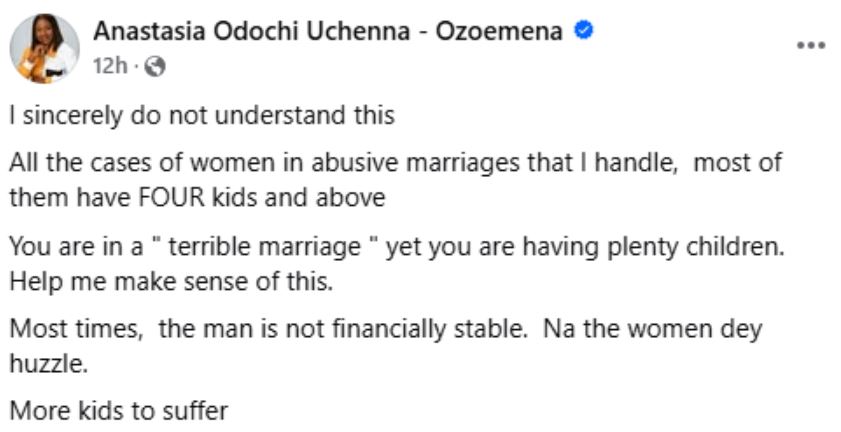Click the 12h post timestamp
Viewport: 841px width, 432px height.
tap(109, 68)
